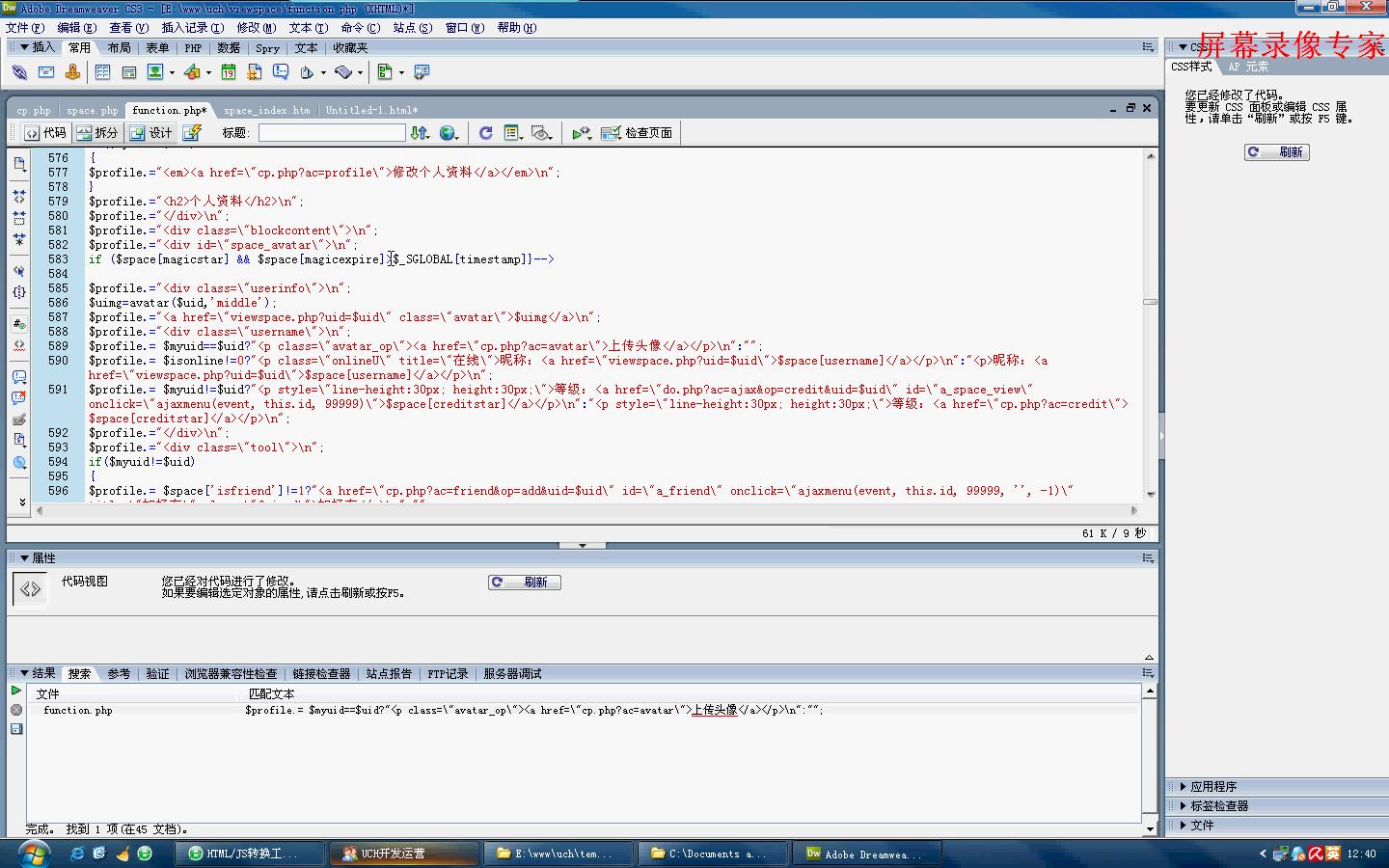This screenshot has height=868, width=1389.
Task: Open the images dropdown arrow in Insert bar
Action: [172, 72]
